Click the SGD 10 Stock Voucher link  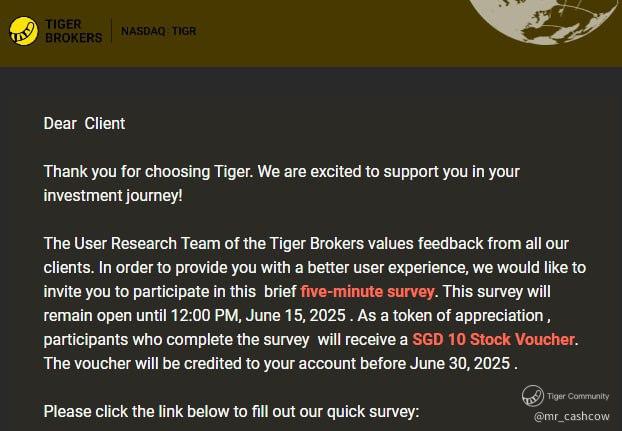point(493,340)
